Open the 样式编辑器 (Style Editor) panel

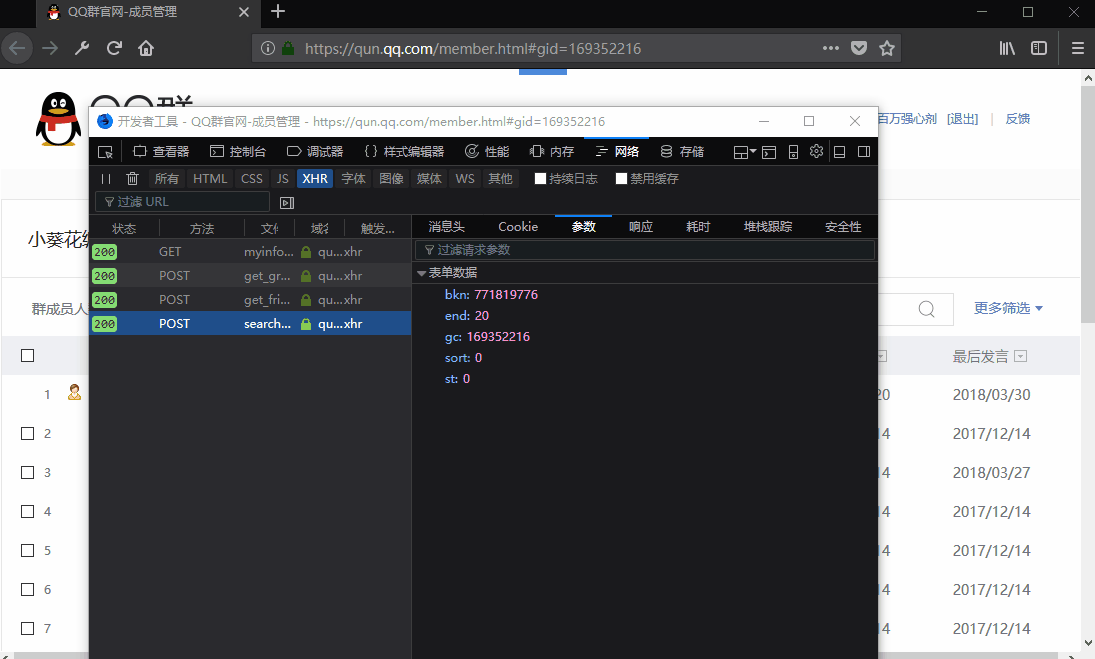pyautogui.click(x=404, y=151)
